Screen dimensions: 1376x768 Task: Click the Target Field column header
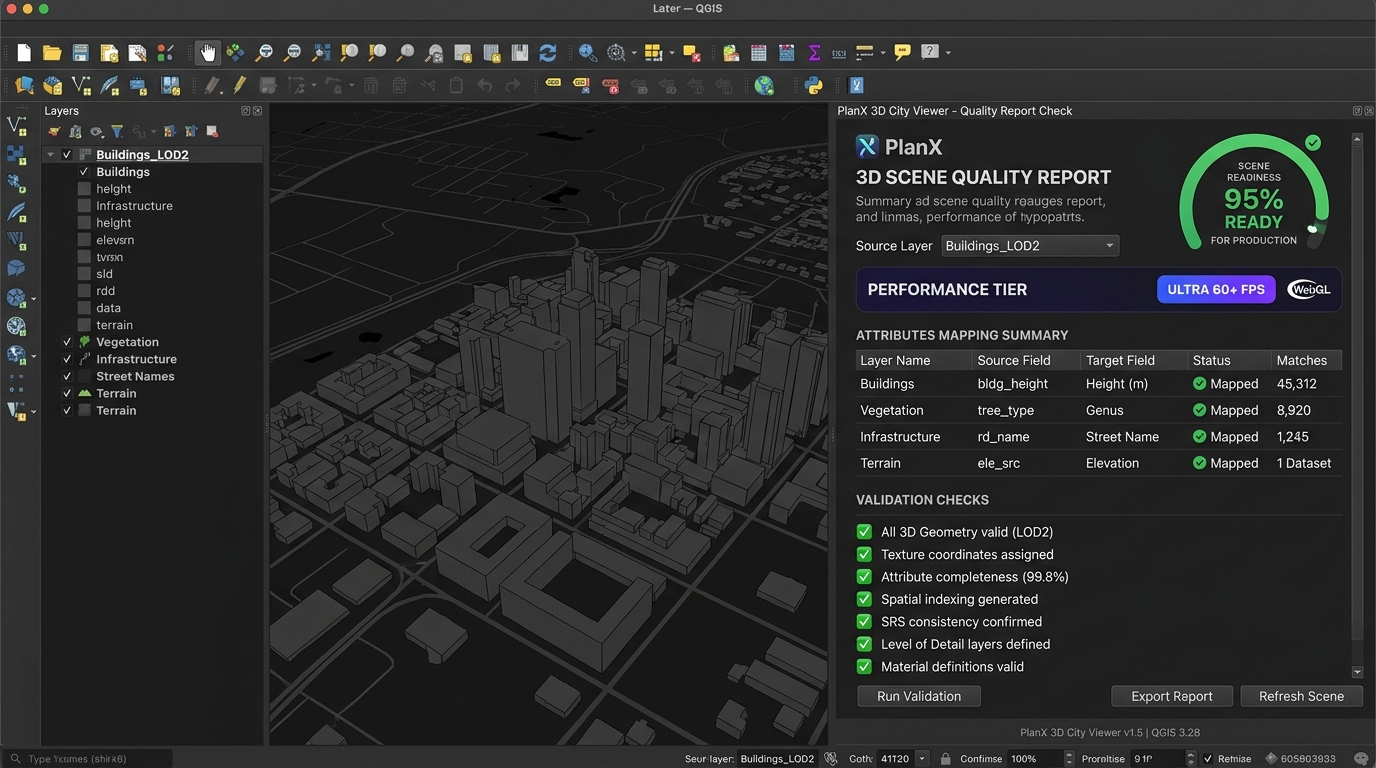1134,360
